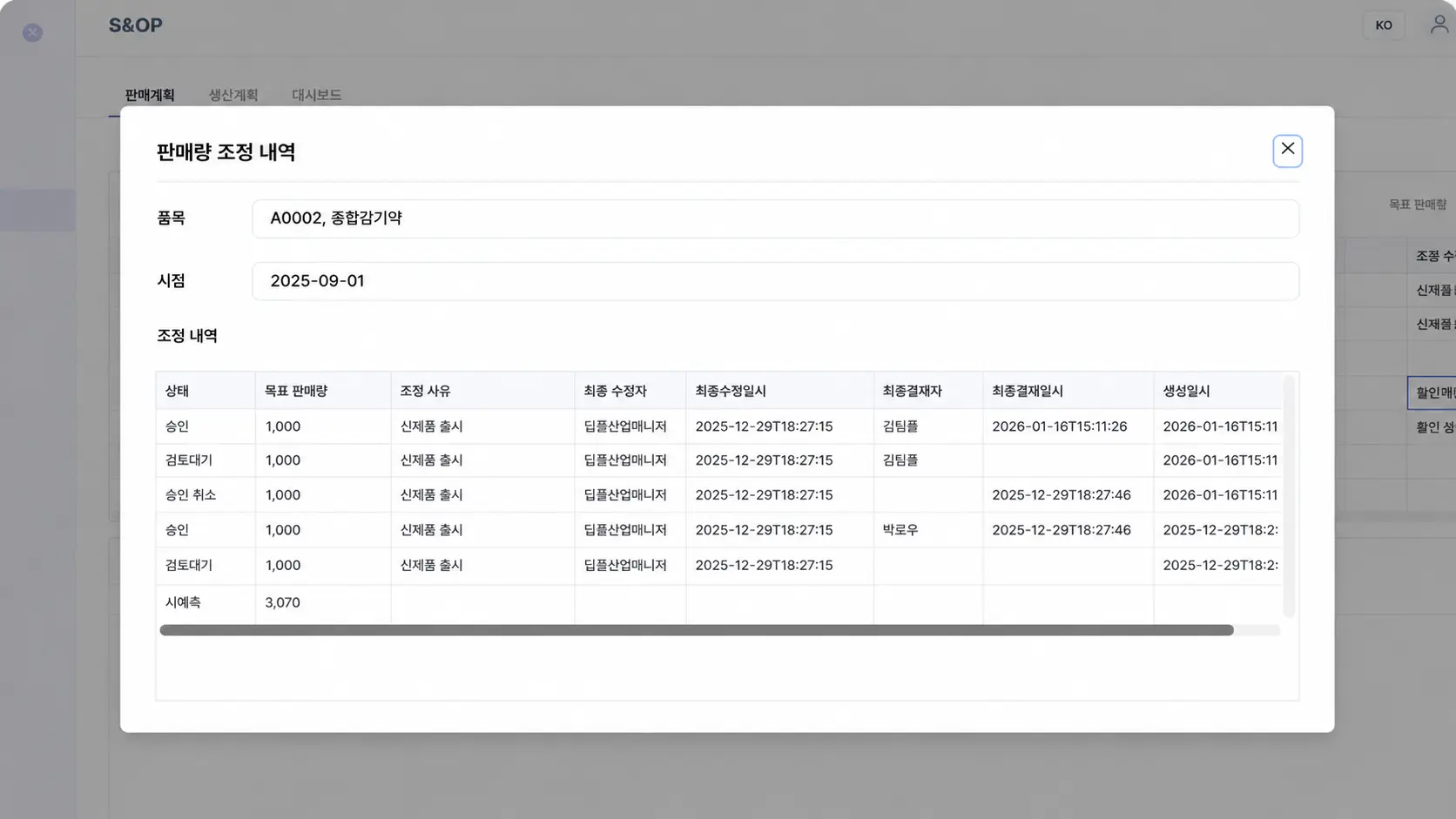
Task: Click the S&OP logo title
Action: coord(135,25)
